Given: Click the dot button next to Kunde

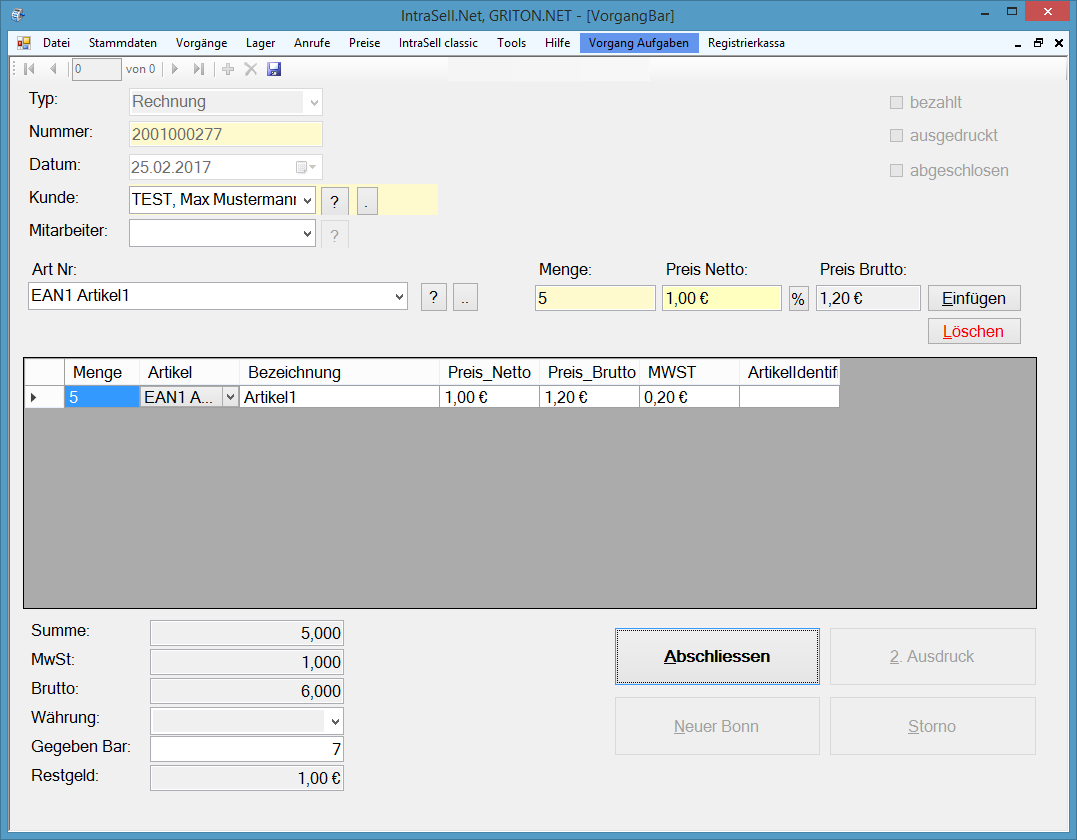Looking at the screenshot, I should pos(367,201).
